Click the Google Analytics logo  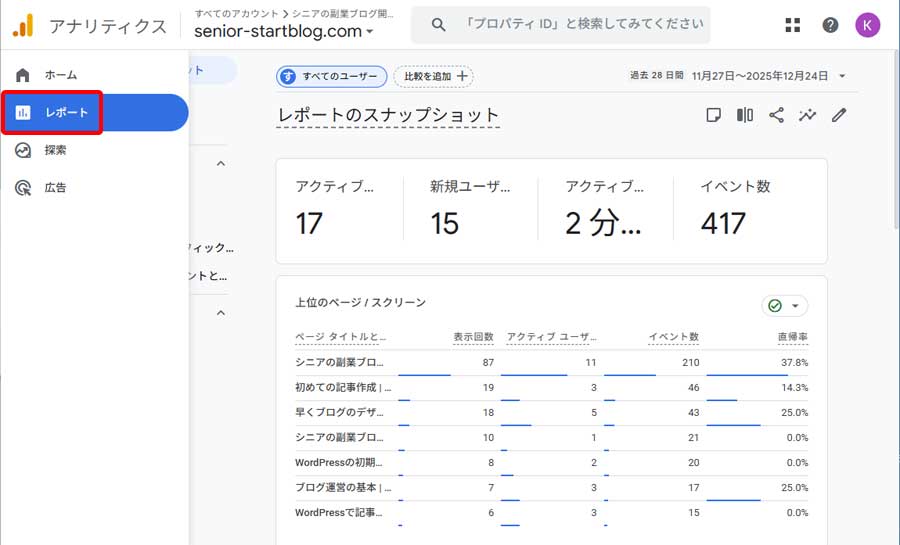click(23, 26)
